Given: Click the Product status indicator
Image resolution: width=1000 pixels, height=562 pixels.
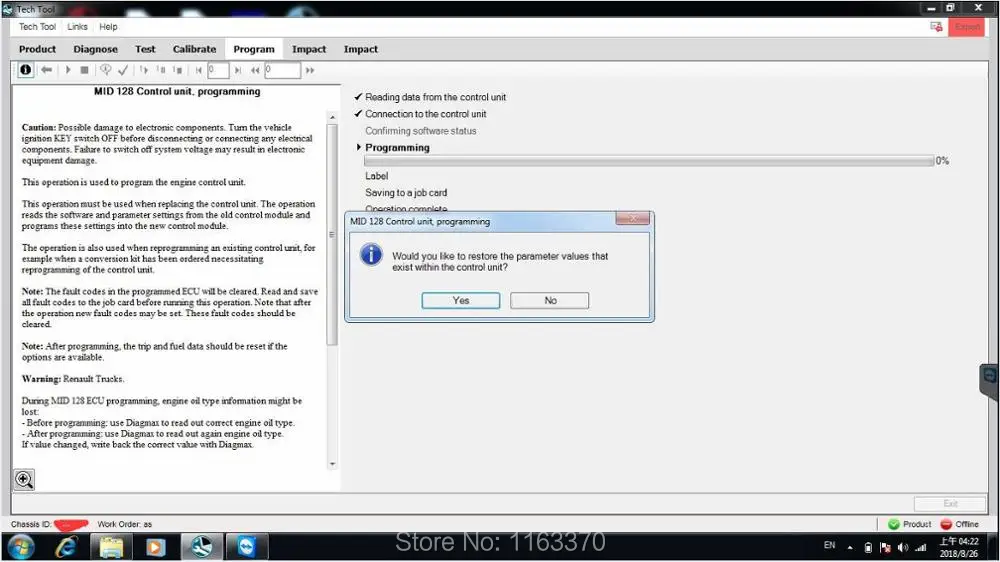Looking at the screenshot, I should pos(909,524).
